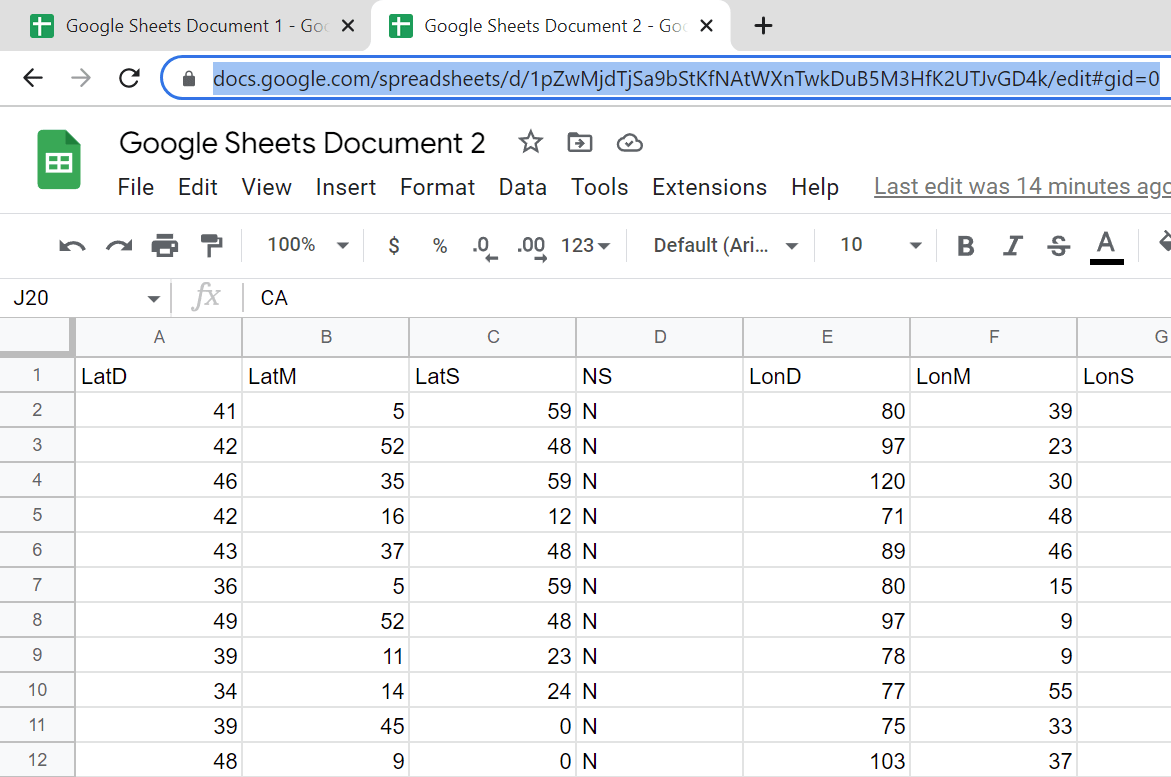Open the View menu
Screen dimensions: 1171x777
tap(267, 187)
